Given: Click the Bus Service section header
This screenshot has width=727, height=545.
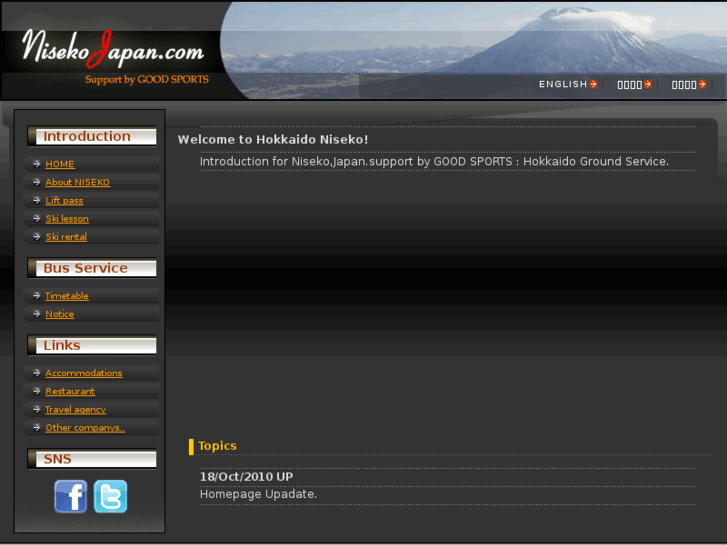Looking at the screenshot, I should [92, 268].
